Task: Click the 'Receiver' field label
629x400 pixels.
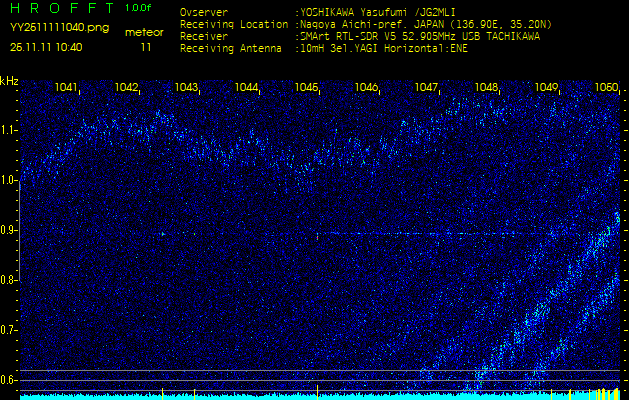Action: point(204,37)
